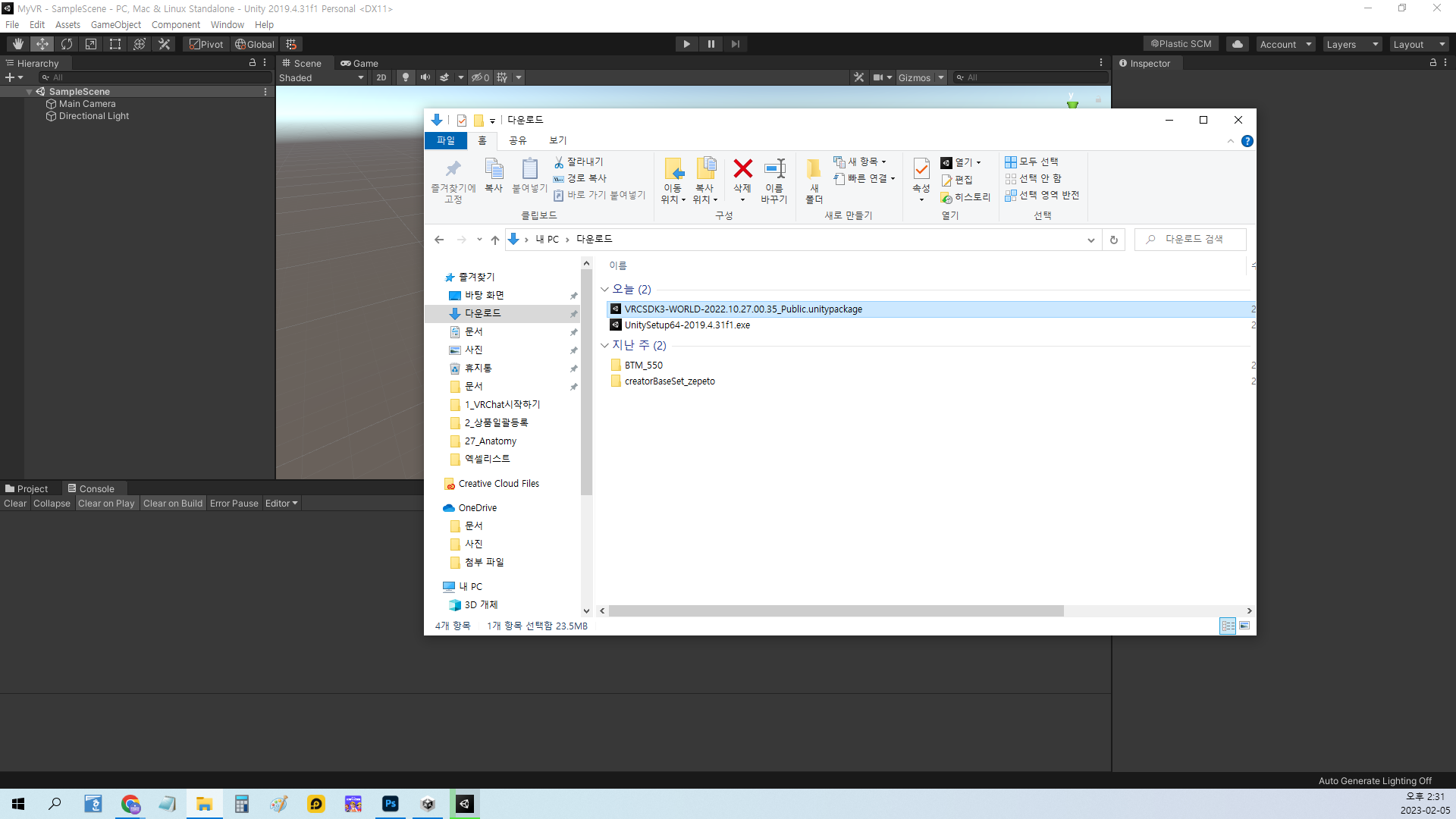Select the Rect transform tool
This screenshot has height=819, width=1456.
pos(115,44)
